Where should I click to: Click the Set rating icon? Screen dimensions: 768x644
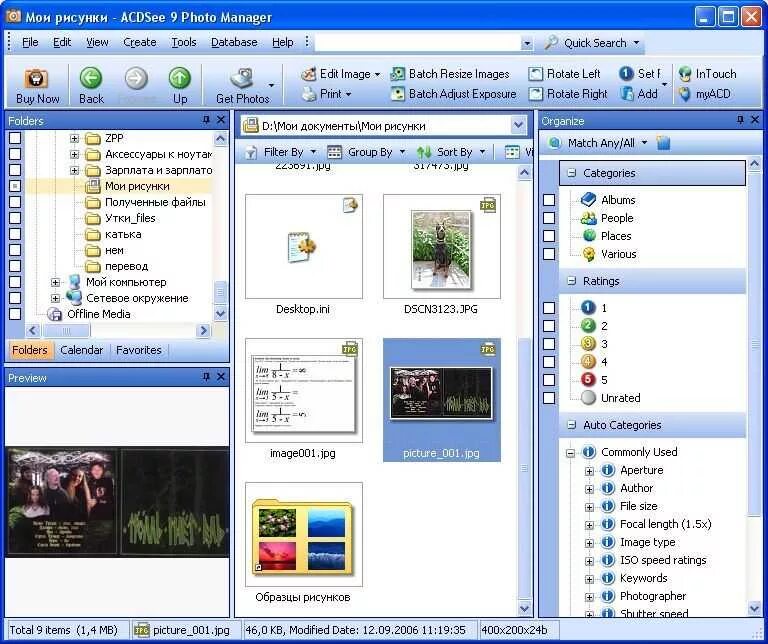(x=626, y=74)
